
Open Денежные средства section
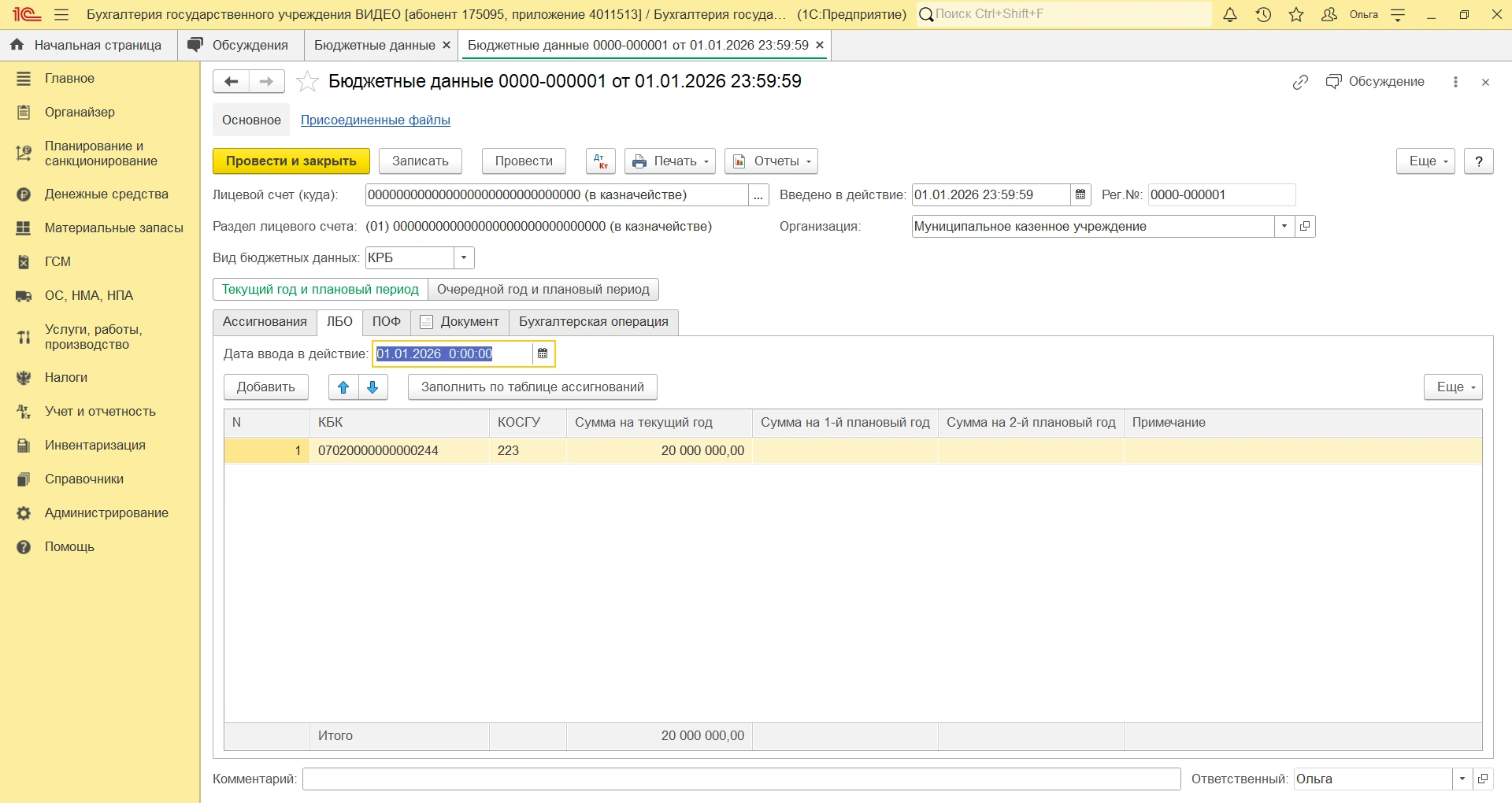100,194
